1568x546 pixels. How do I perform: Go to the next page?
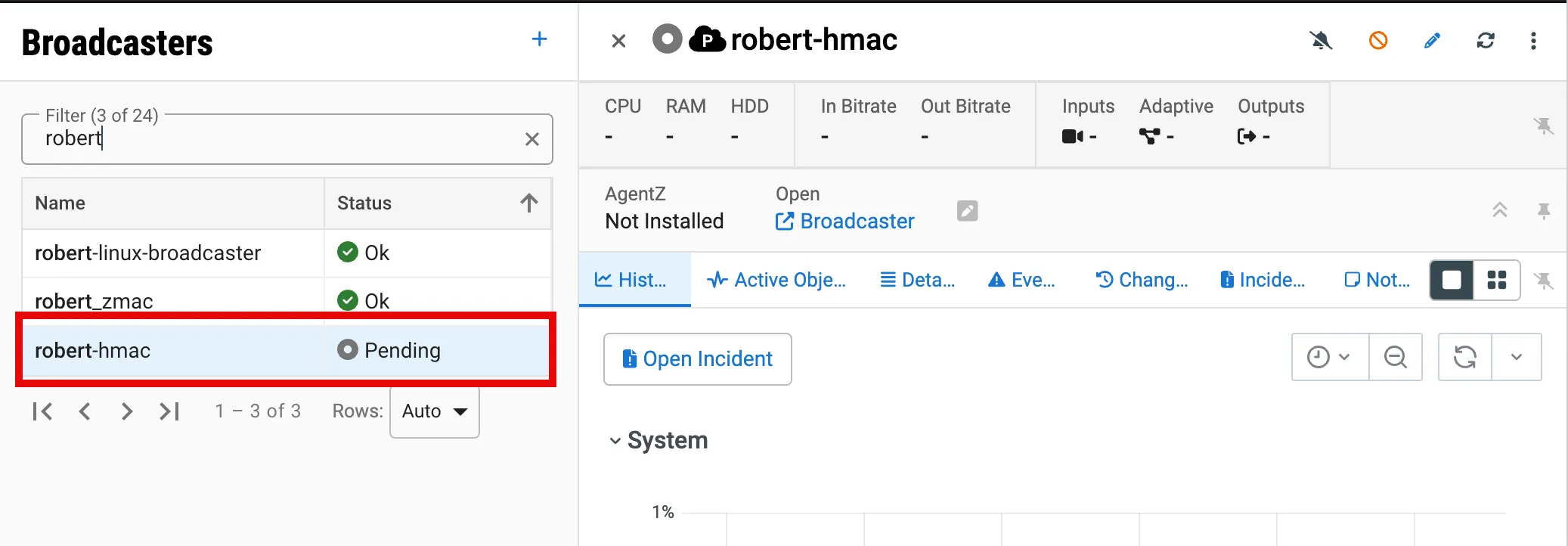click(127, 411)
